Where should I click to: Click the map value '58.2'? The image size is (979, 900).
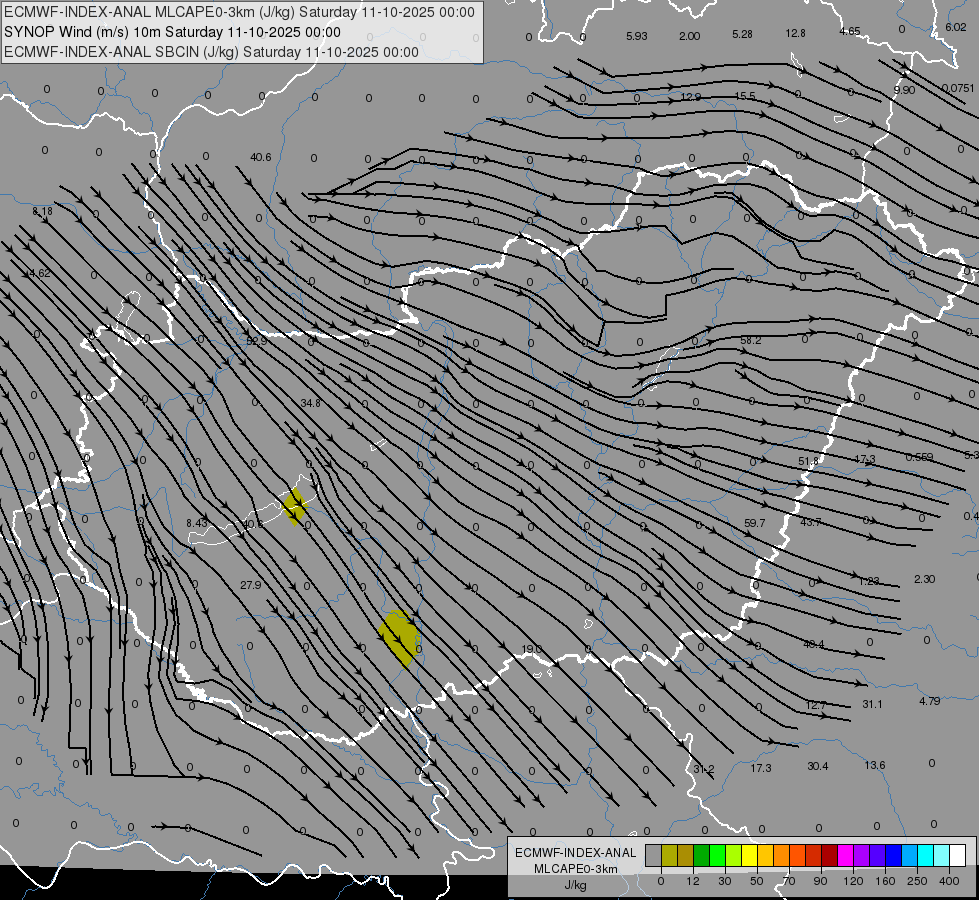tap(750, 340)
